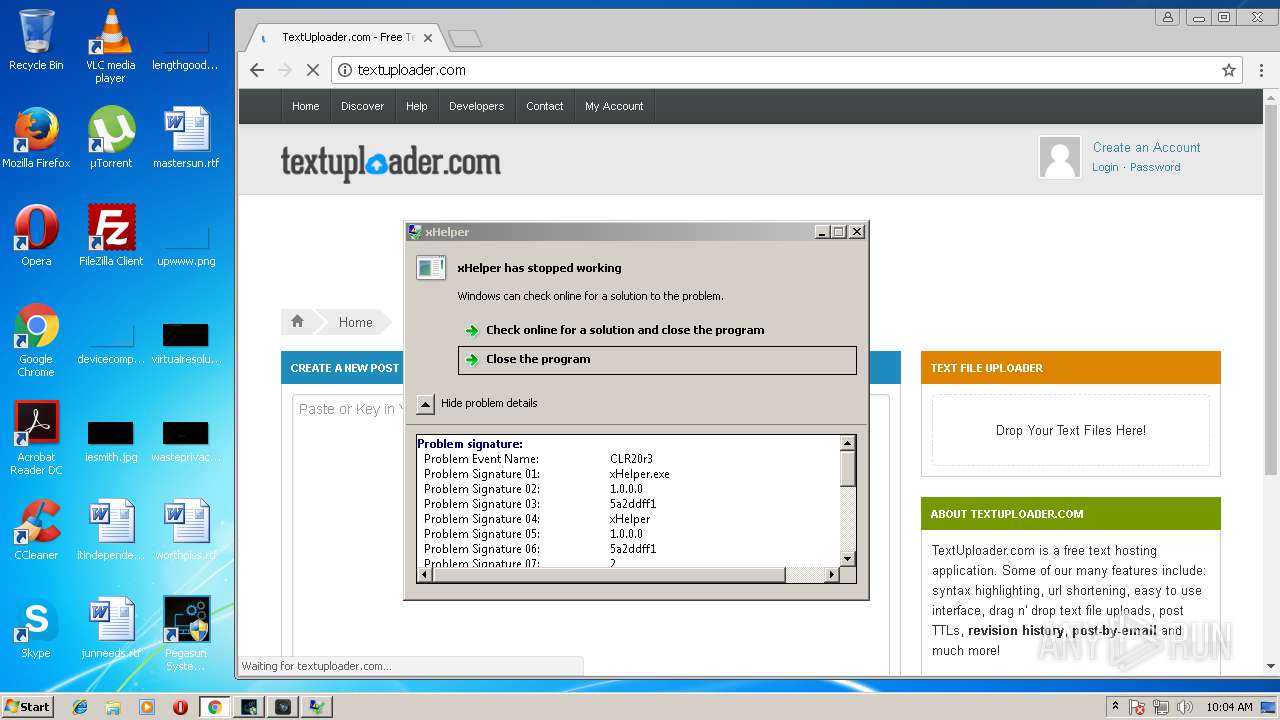This screenshot has width=1280, height=720.
Task: Open the Pegasun System desktop shortcut
Action: [x=186, y=634]
